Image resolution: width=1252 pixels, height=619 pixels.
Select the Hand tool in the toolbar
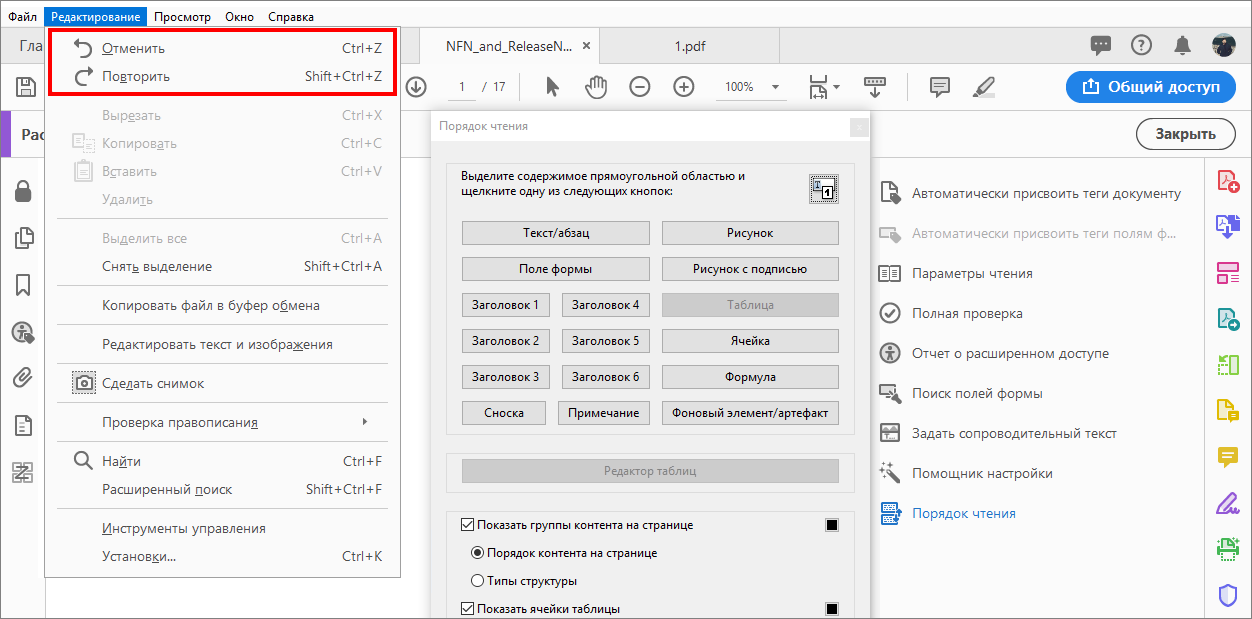pos(596,86)
